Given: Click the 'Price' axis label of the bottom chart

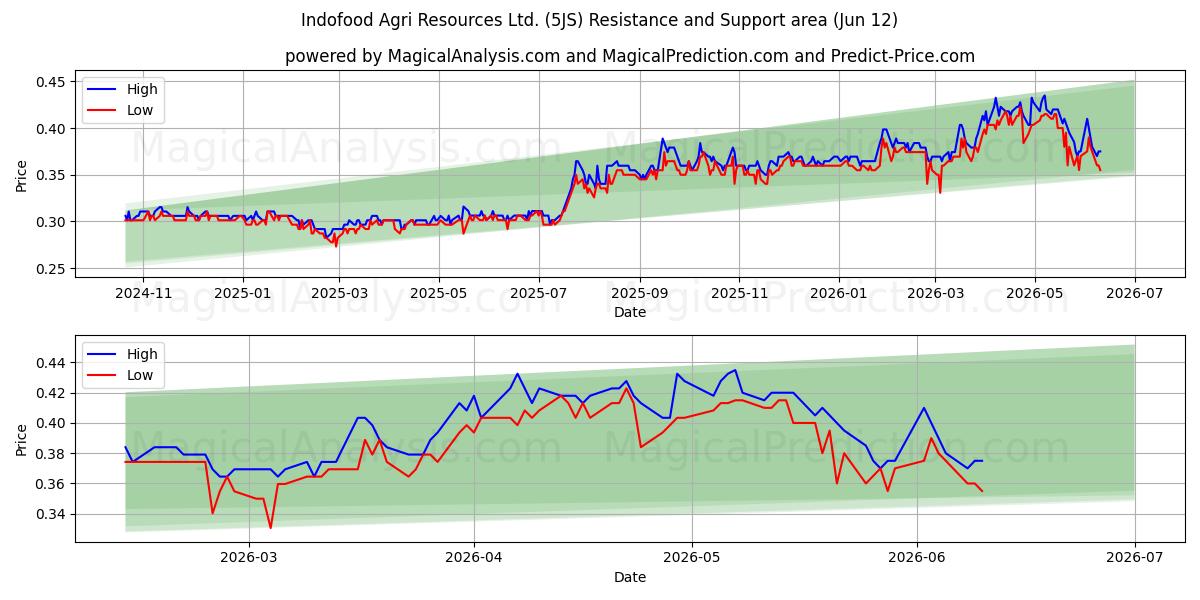Looking at the screenshot, I should [22, 438].
